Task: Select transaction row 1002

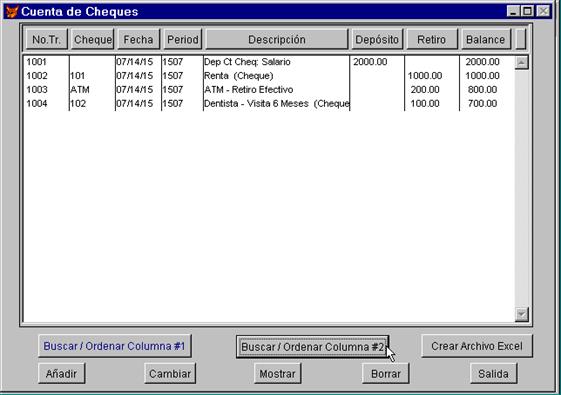Action: 269,76
